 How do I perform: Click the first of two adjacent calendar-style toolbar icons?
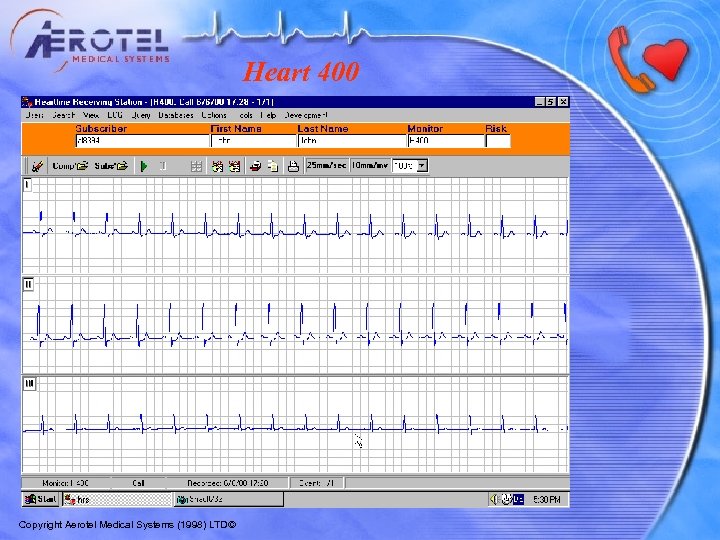click(x=217, y=166)
